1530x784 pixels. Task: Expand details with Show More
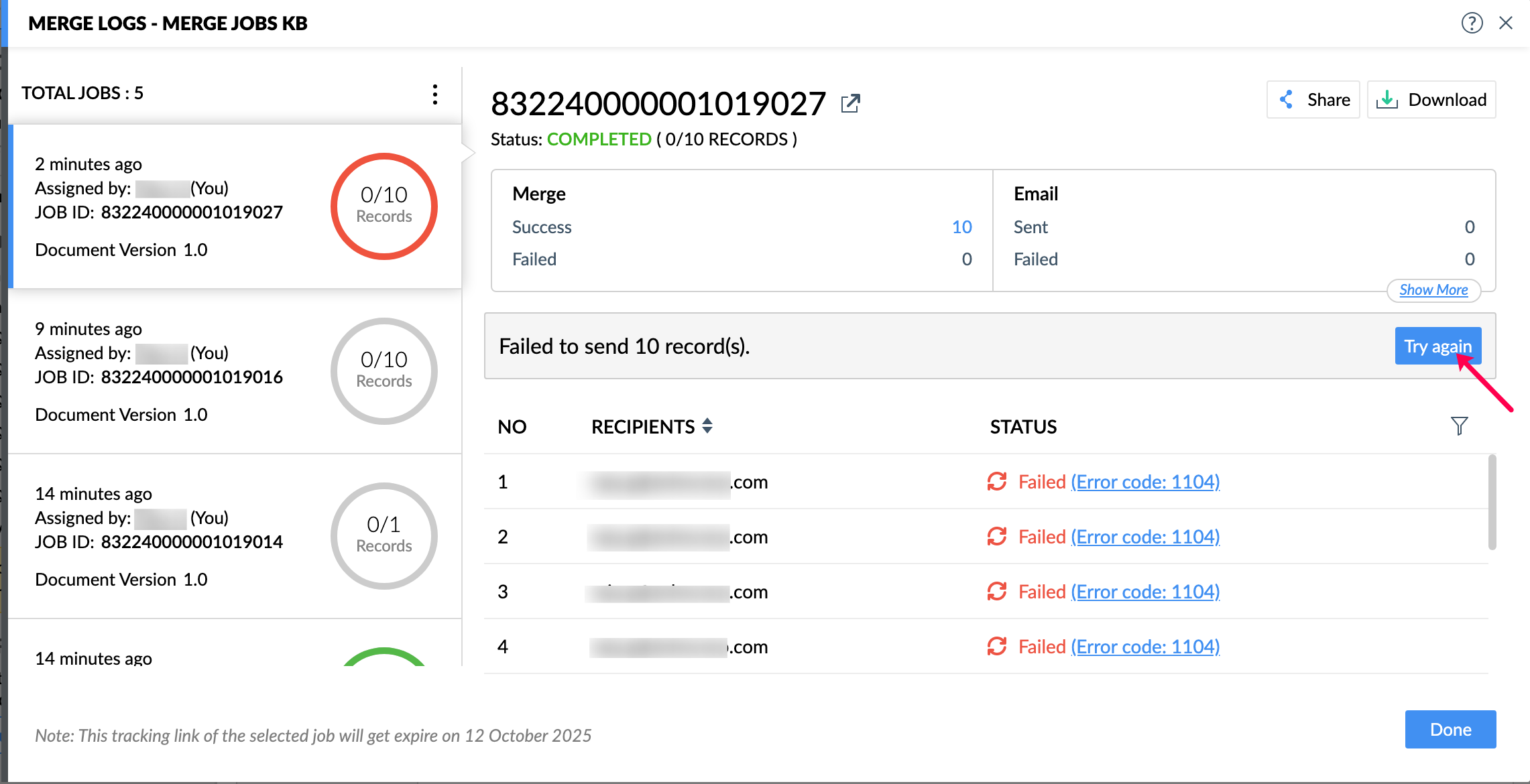[x=1433, y=290]
